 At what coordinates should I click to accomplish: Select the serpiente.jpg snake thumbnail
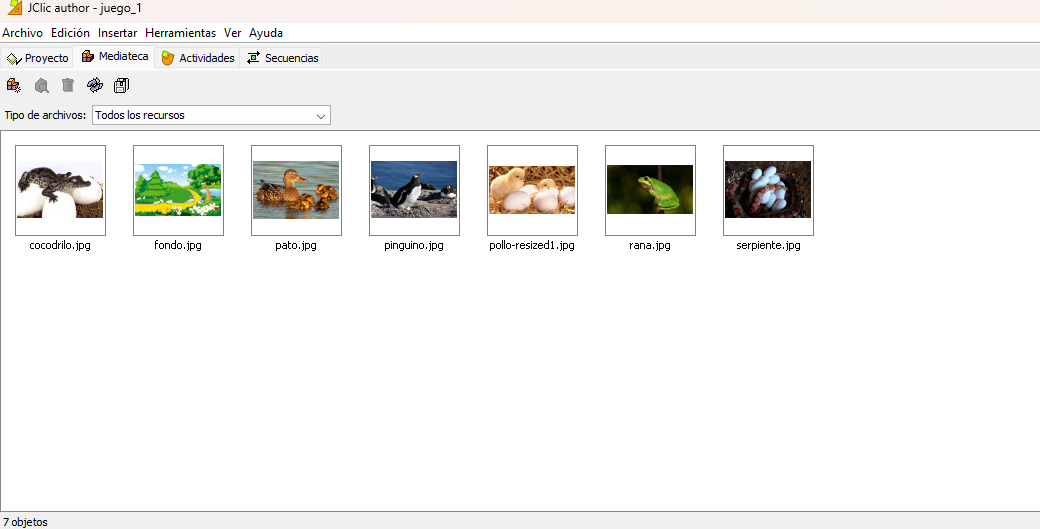click(769, 190)
